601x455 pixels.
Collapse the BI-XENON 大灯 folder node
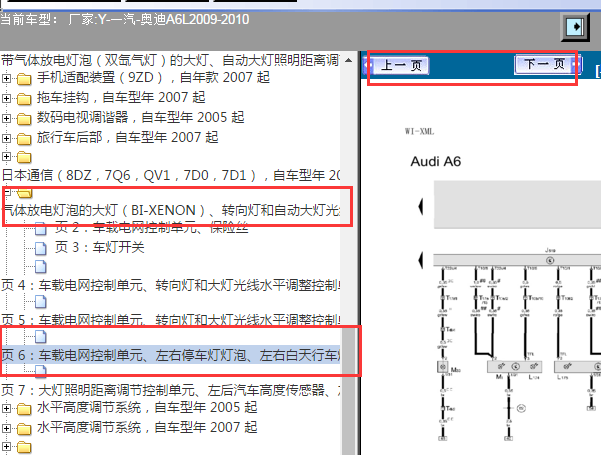(6, 192)
